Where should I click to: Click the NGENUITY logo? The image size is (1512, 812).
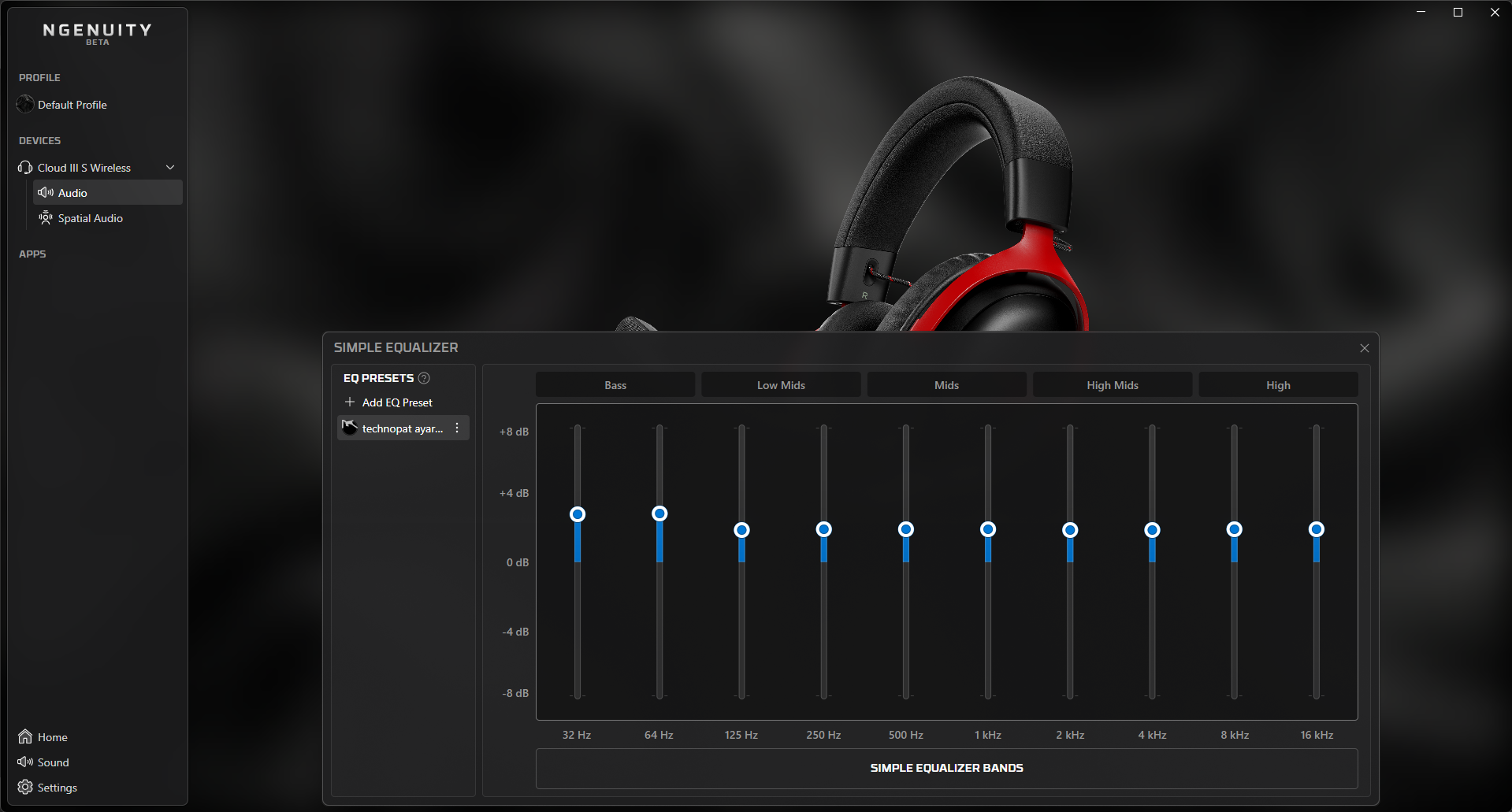pyautogui.click(x=97, y=33)
